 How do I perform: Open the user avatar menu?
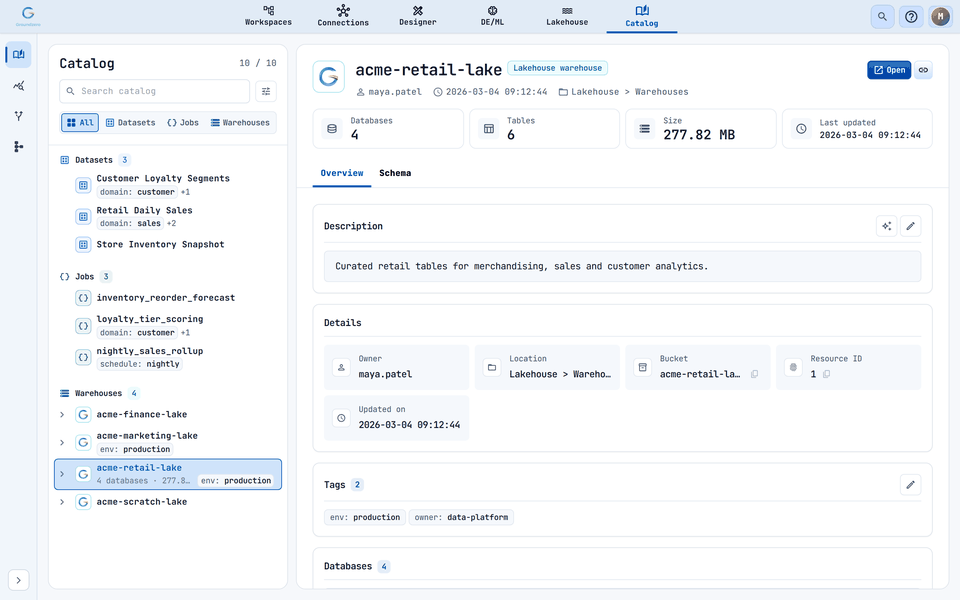[x=940, y=17]
